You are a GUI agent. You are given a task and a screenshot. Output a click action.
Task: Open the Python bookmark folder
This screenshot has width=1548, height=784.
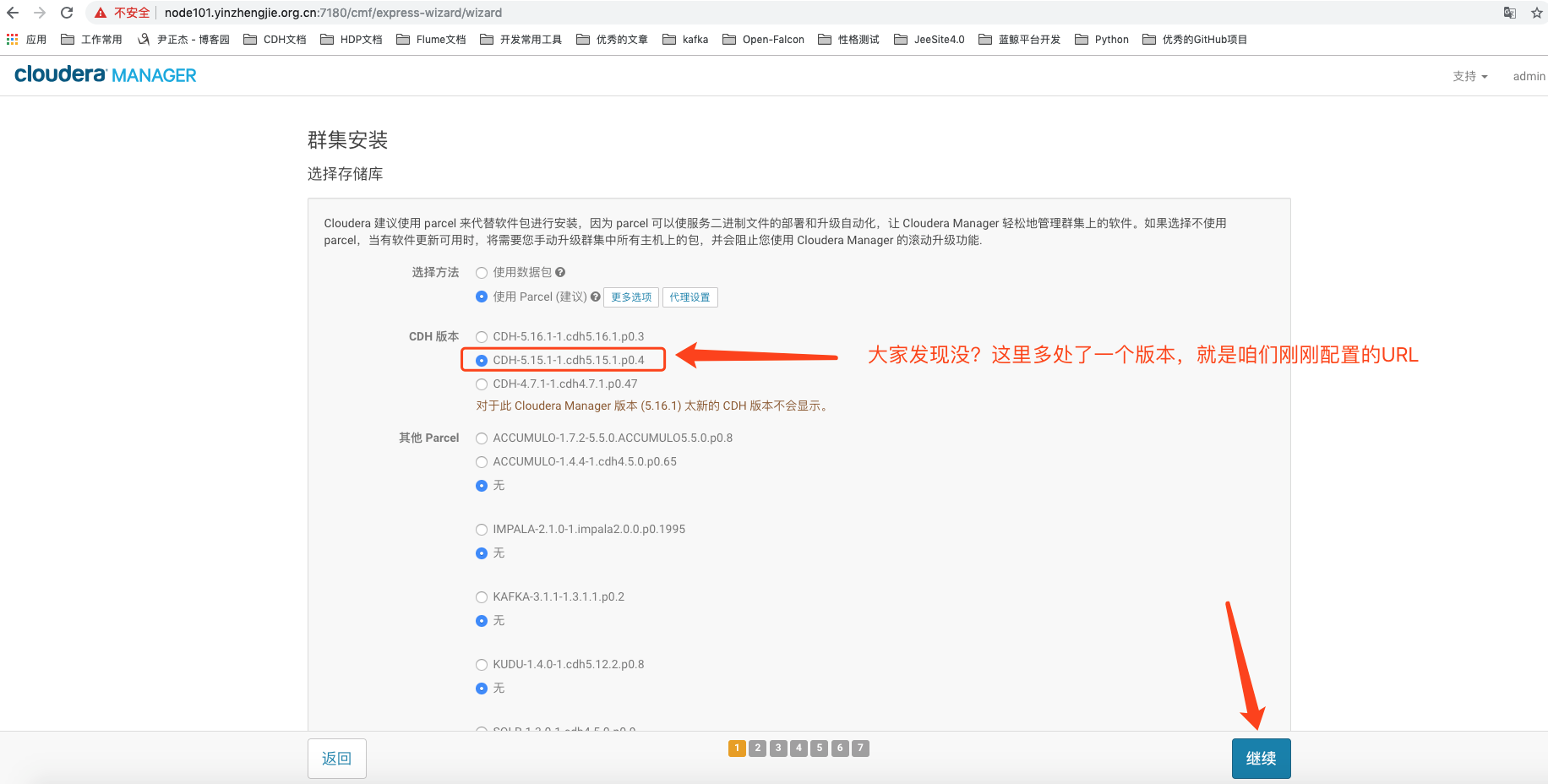point(1102,40)
